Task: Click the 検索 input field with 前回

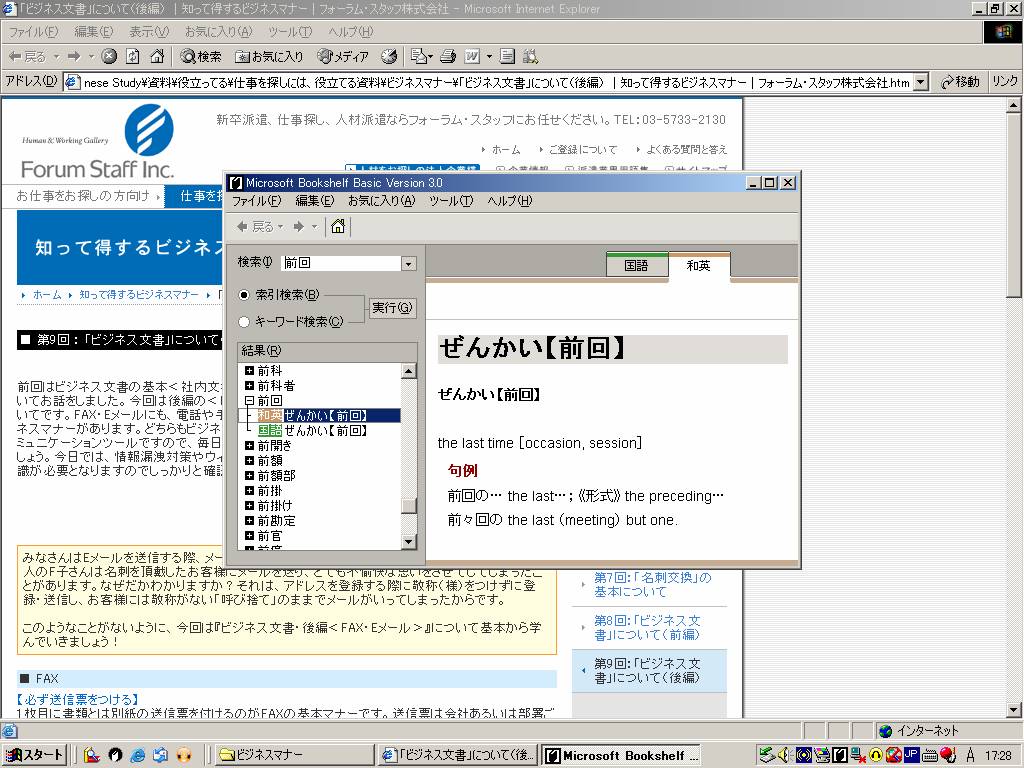Action: (342, 263)
